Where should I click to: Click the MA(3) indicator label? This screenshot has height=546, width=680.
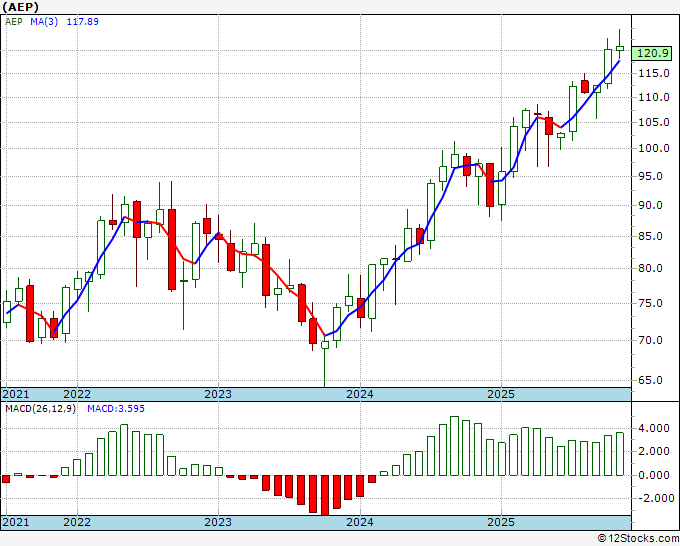click(x=44, y=21)
